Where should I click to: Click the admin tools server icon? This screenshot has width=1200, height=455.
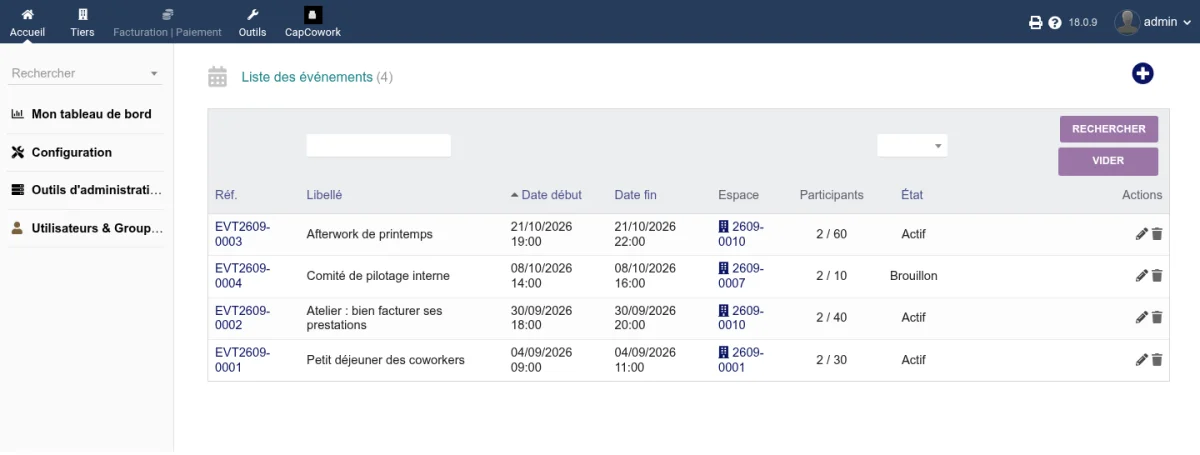point(17,190)
